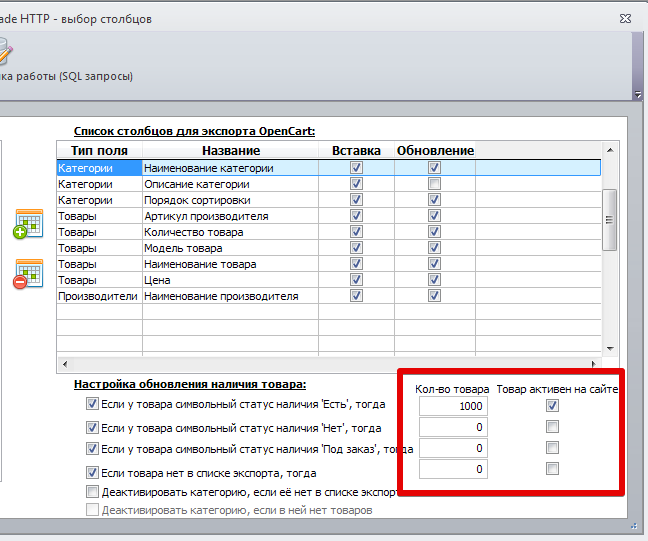
Task: Open the SQL queries database icon
Action: (x=5, y=51)
